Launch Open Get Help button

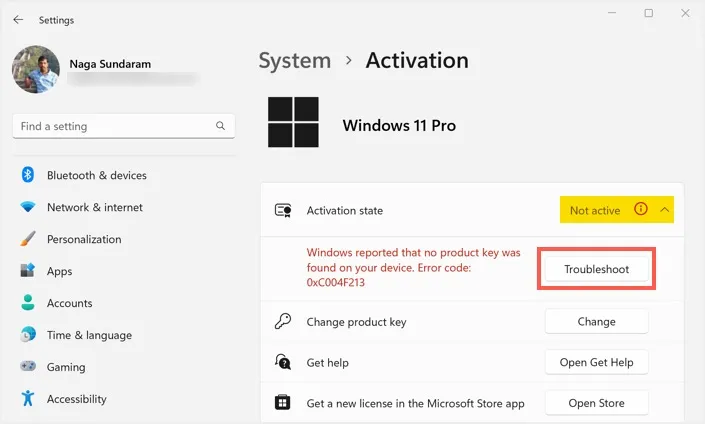tap(596, 362)
